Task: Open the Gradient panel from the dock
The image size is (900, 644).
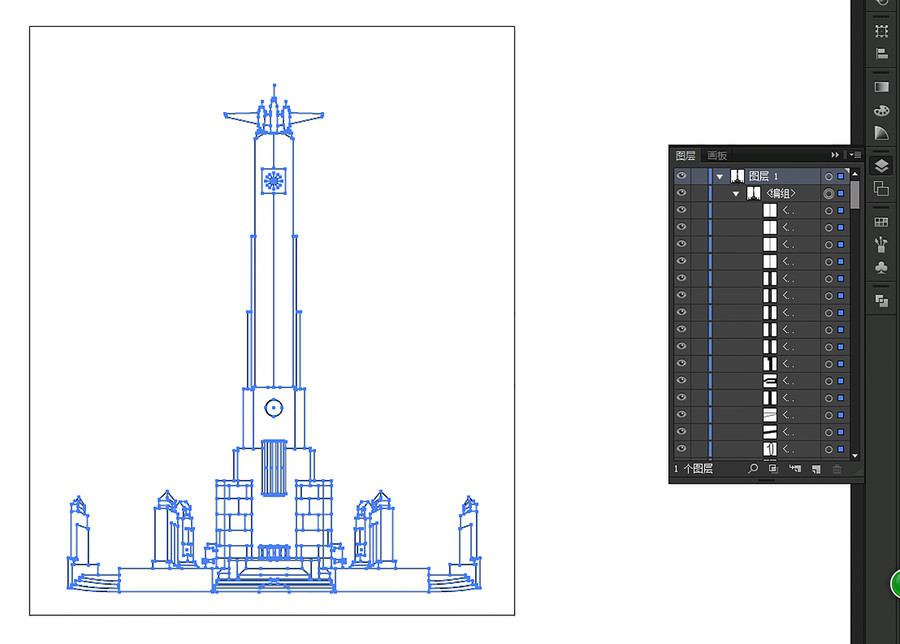Action: point(882,87)
